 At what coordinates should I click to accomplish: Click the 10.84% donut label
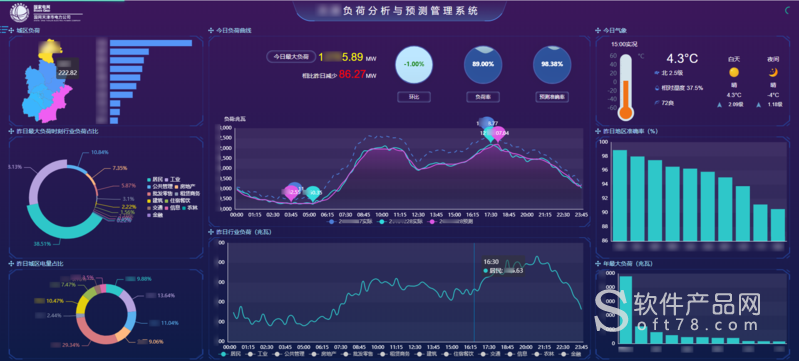tap(99, 152)
